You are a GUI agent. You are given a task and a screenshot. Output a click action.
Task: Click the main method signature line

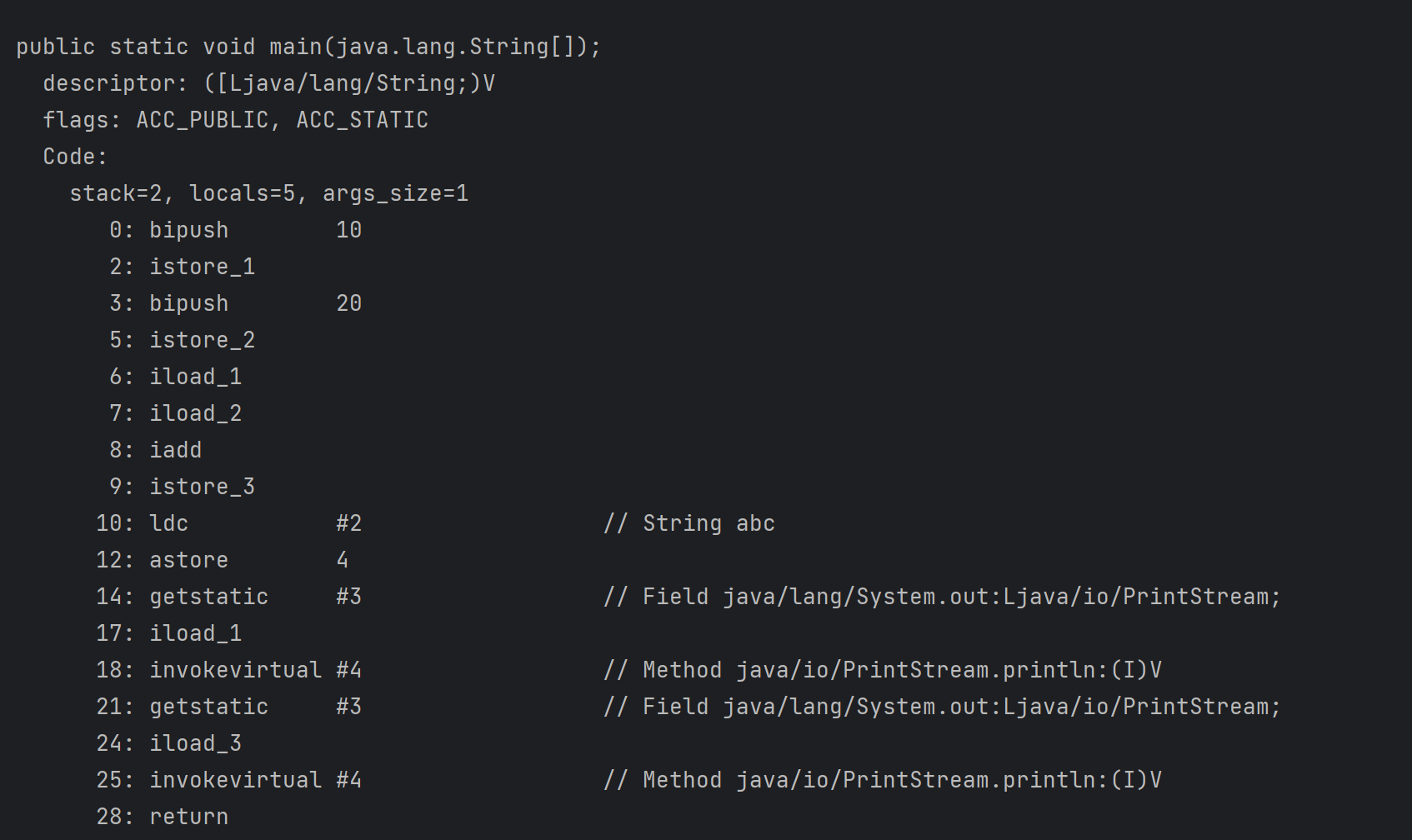[308, 47]
